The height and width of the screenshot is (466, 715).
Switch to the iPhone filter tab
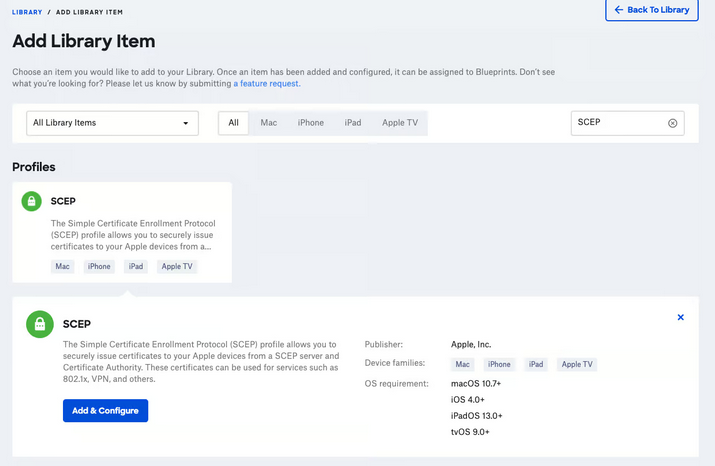coord(310,123)
